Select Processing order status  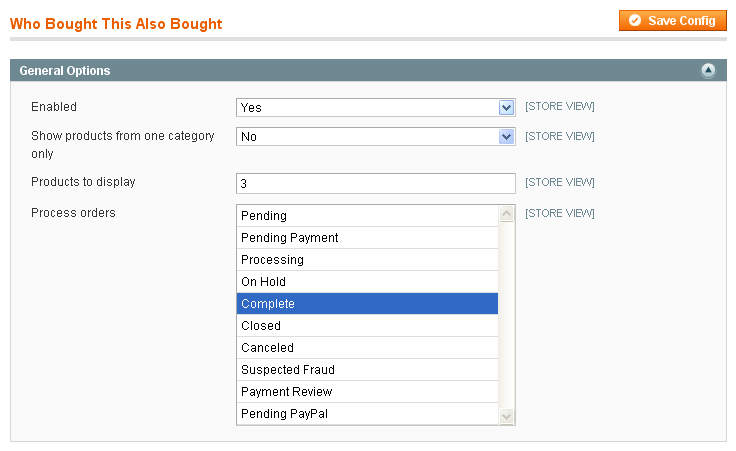(x=367, y=260)
